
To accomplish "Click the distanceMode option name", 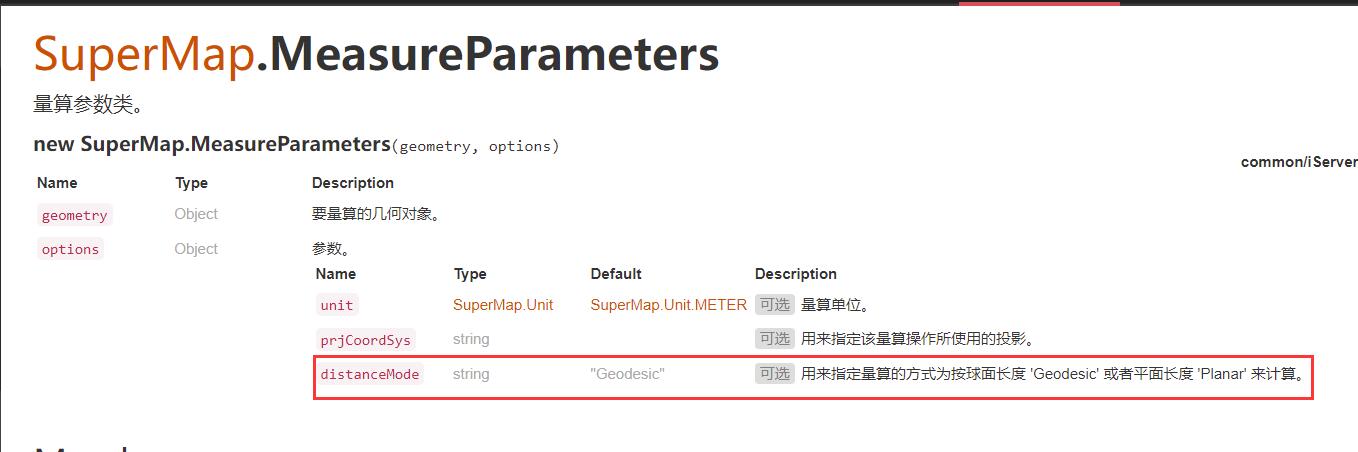I will (x=370, y=374).
